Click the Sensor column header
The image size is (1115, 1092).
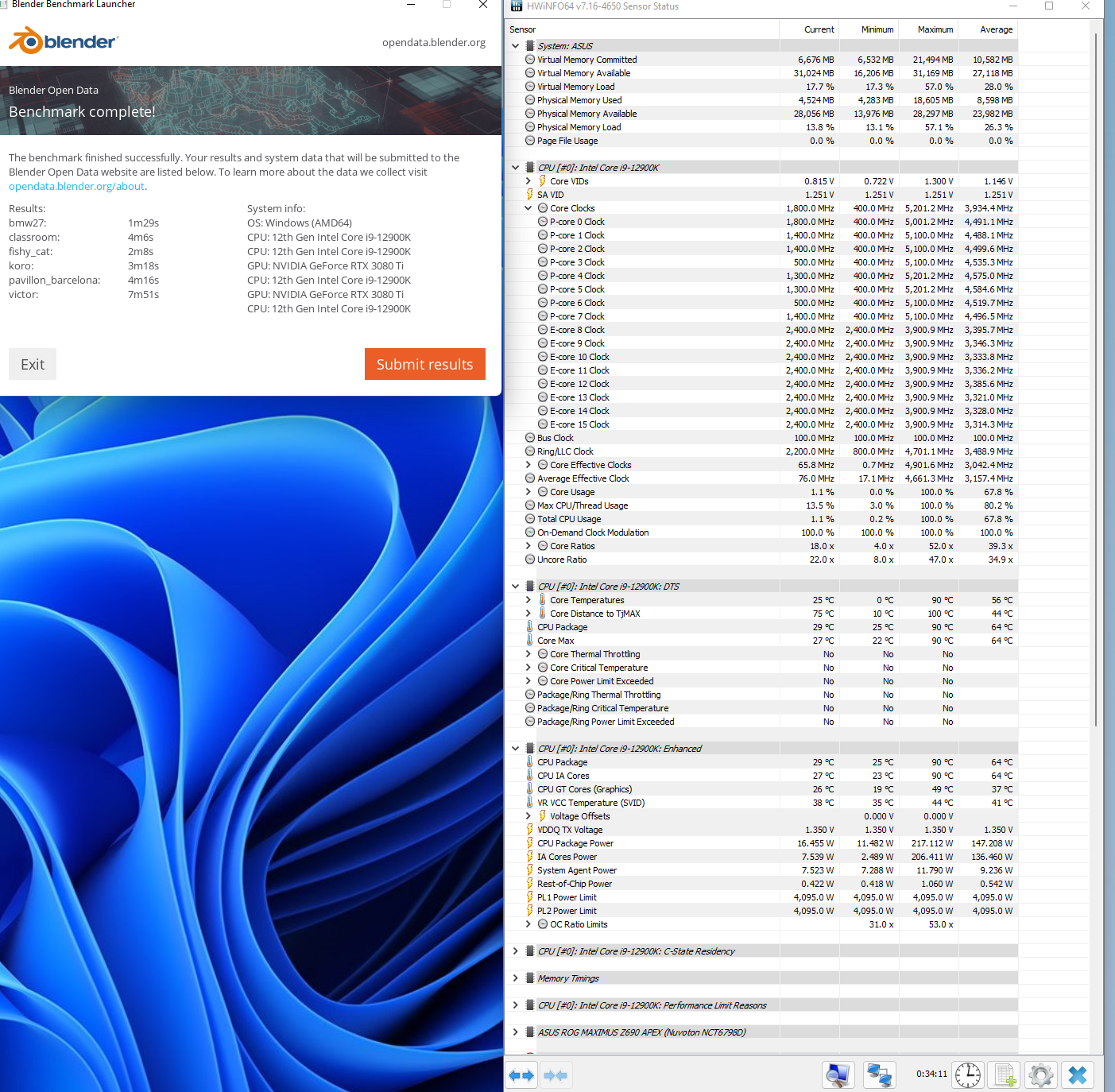tap(642, 29)
